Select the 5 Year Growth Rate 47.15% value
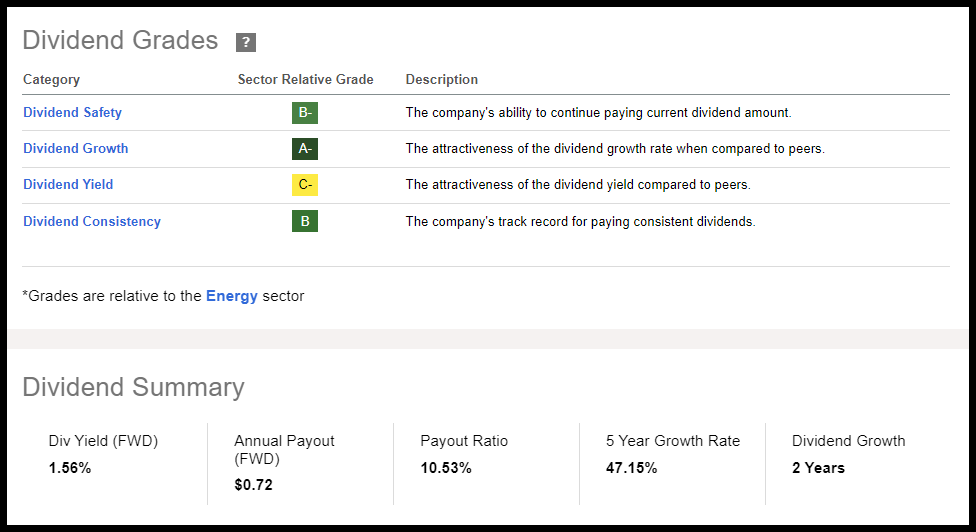Screen dimensions: 976x532 click(632, 468)
